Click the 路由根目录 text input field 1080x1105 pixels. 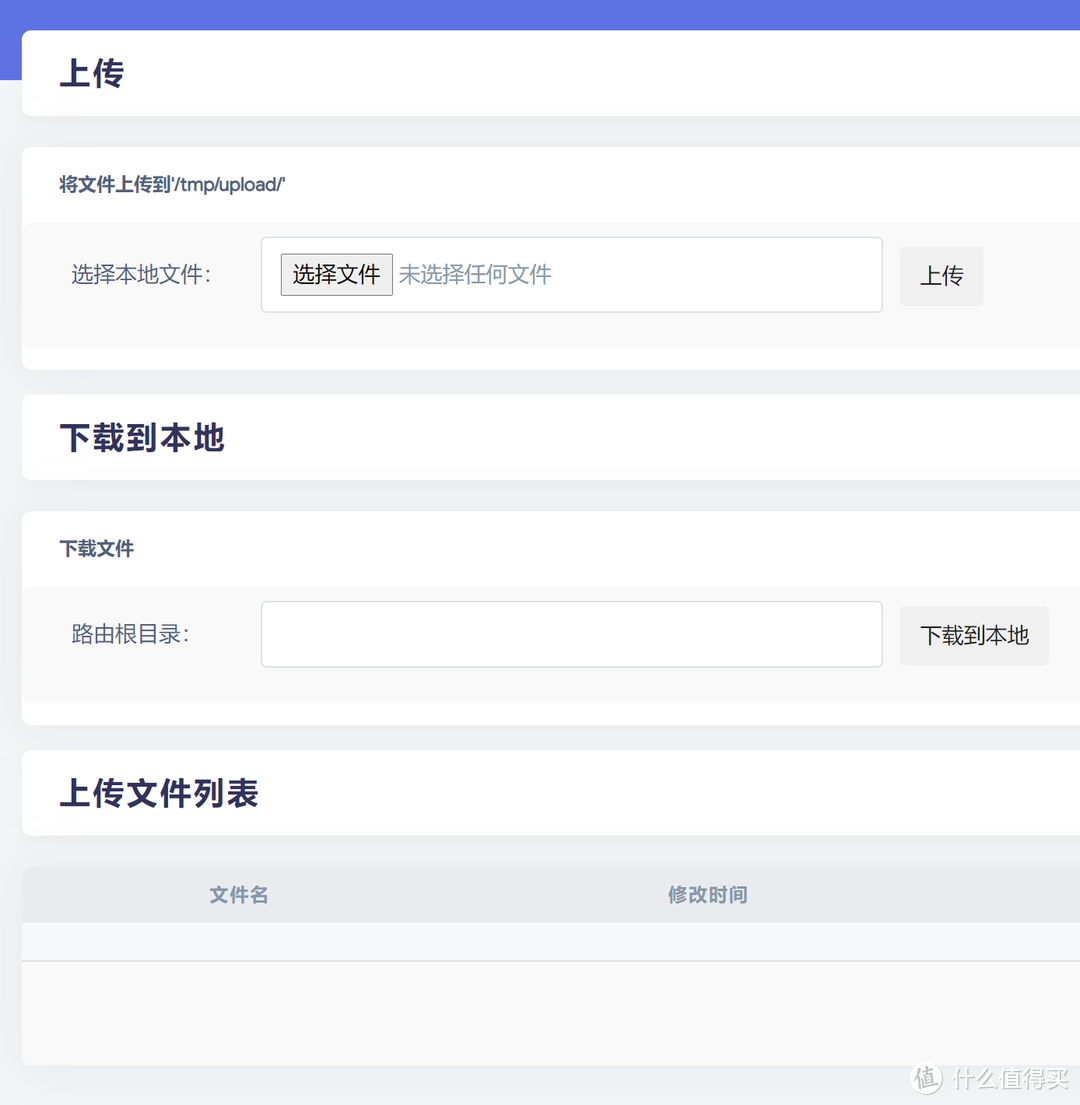pyautogui.click(x=571, y=634)
